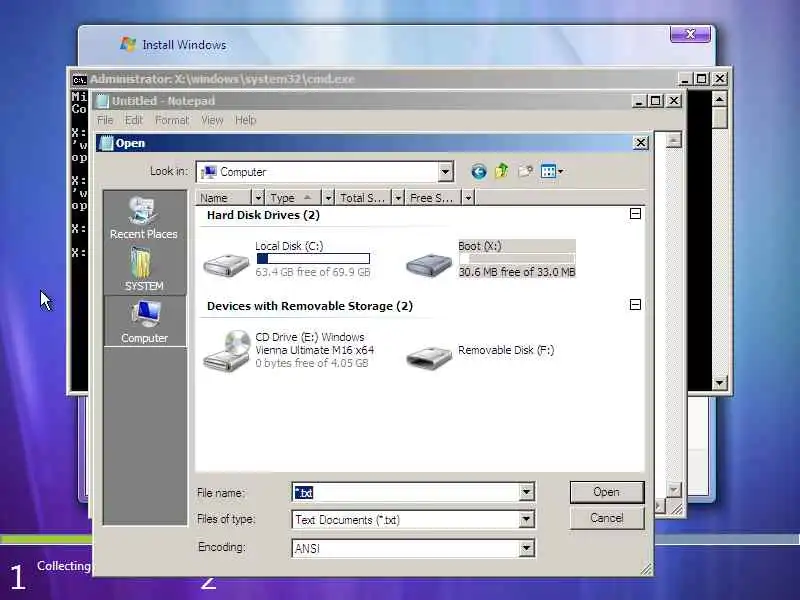Click the Notepad icon in Untitled title bar
The image size is (800, 600).
[103, 101]
